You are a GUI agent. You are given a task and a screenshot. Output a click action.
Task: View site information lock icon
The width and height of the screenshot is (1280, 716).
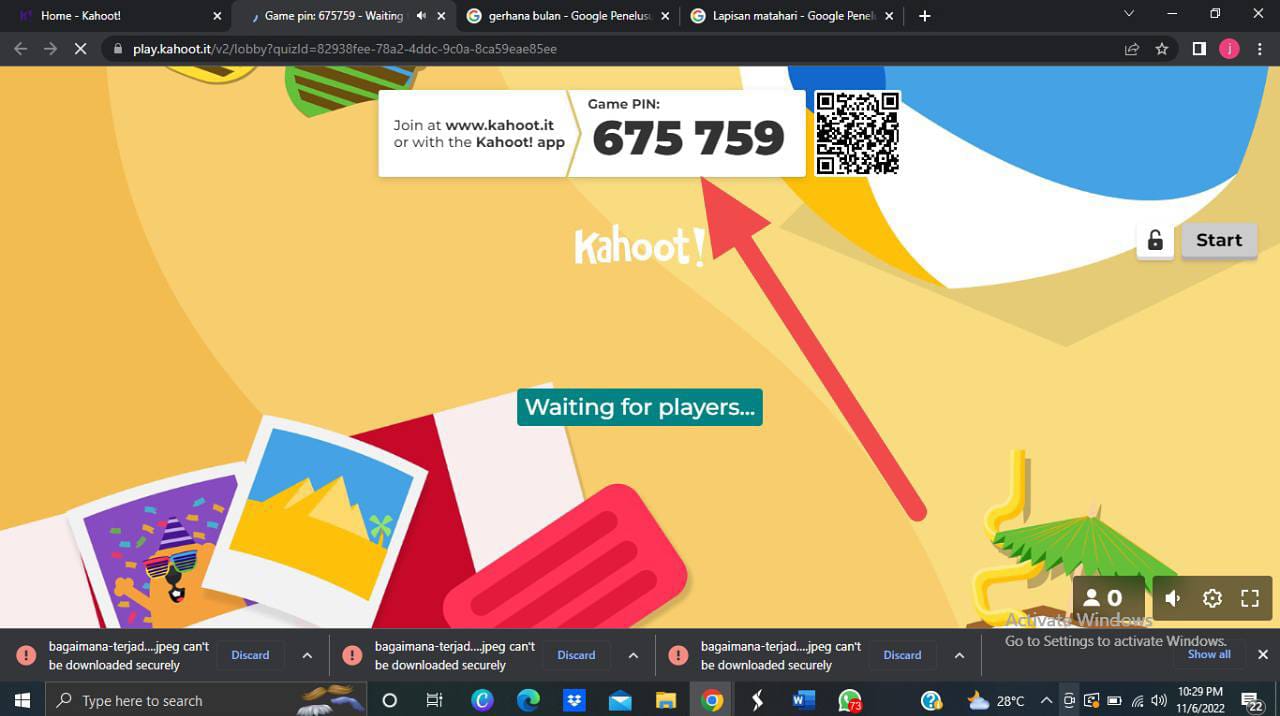coord(118,48)
